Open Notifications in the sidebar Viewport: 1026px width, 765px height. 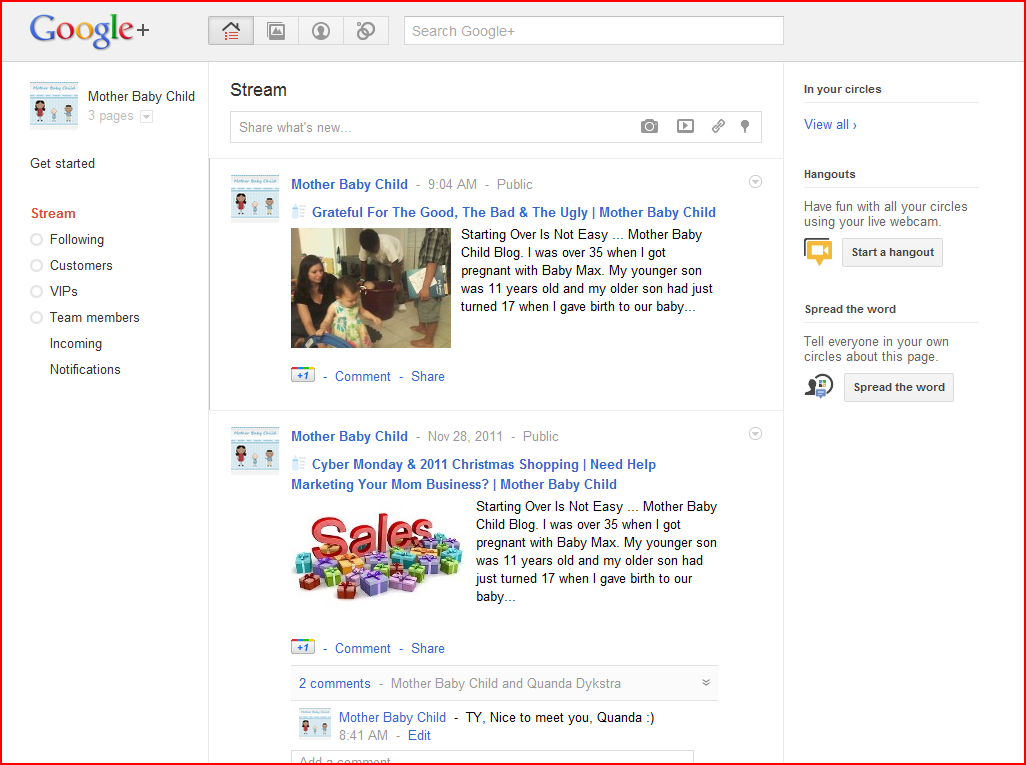click(x=85, y=370)
